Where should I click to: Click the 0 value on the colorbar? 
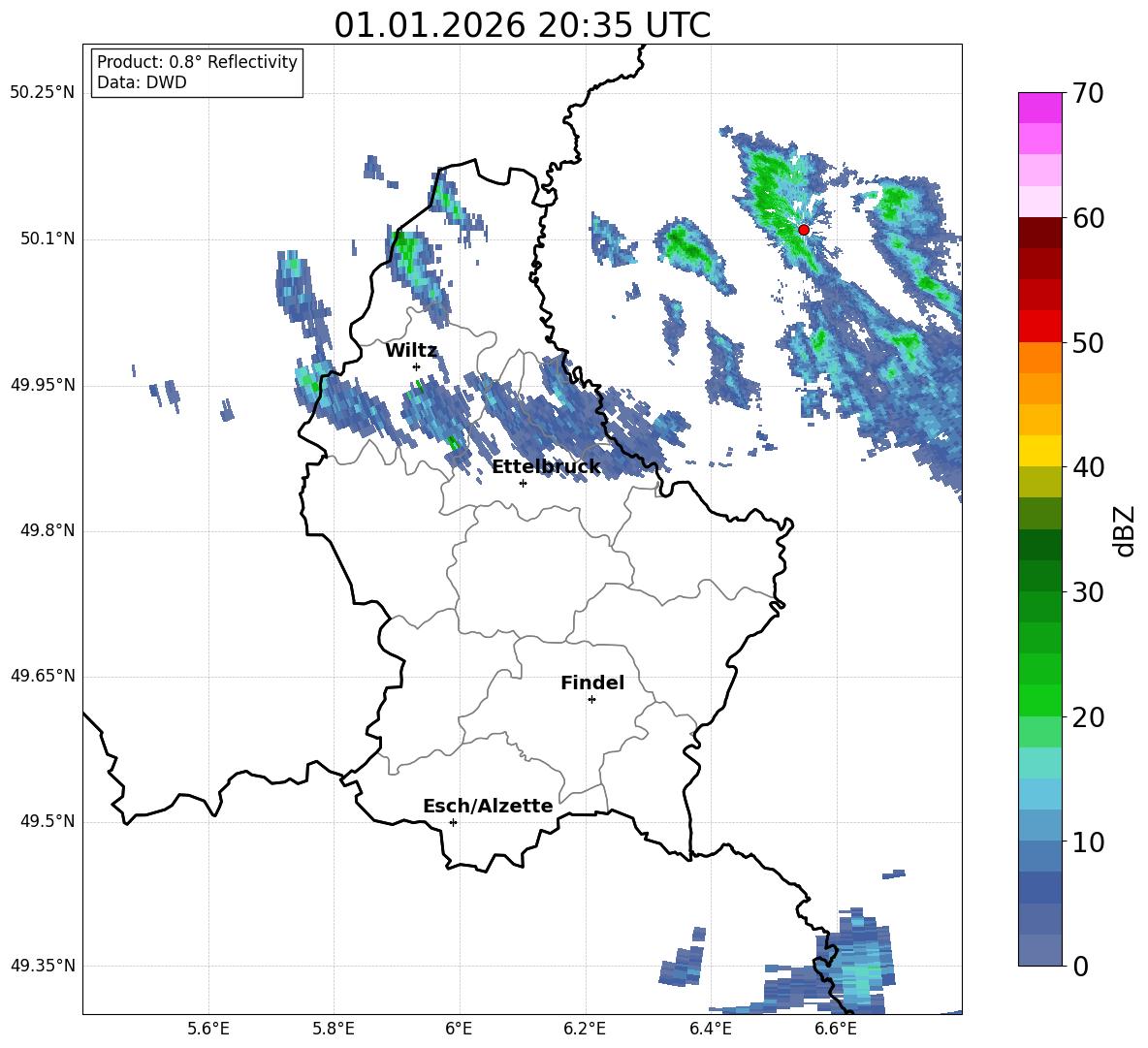coord(1079,967)
